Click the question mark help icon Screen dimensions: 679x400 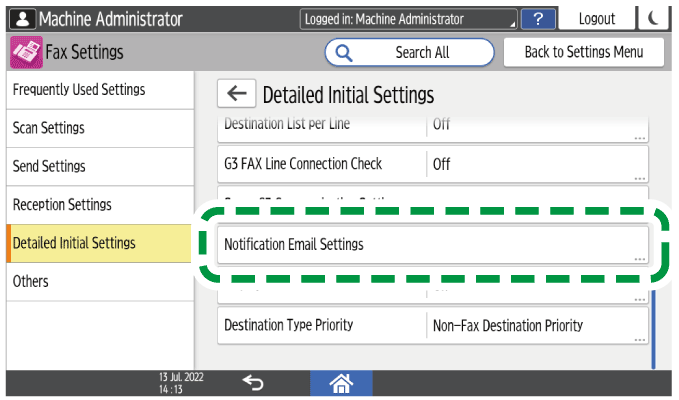(x=539, y=19)
